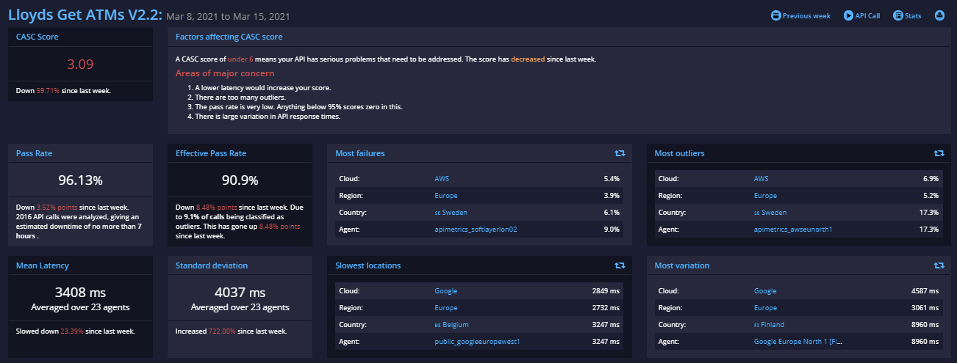Open Google Europe North 1 agent
958x364 pixels.
pos(798,342)
